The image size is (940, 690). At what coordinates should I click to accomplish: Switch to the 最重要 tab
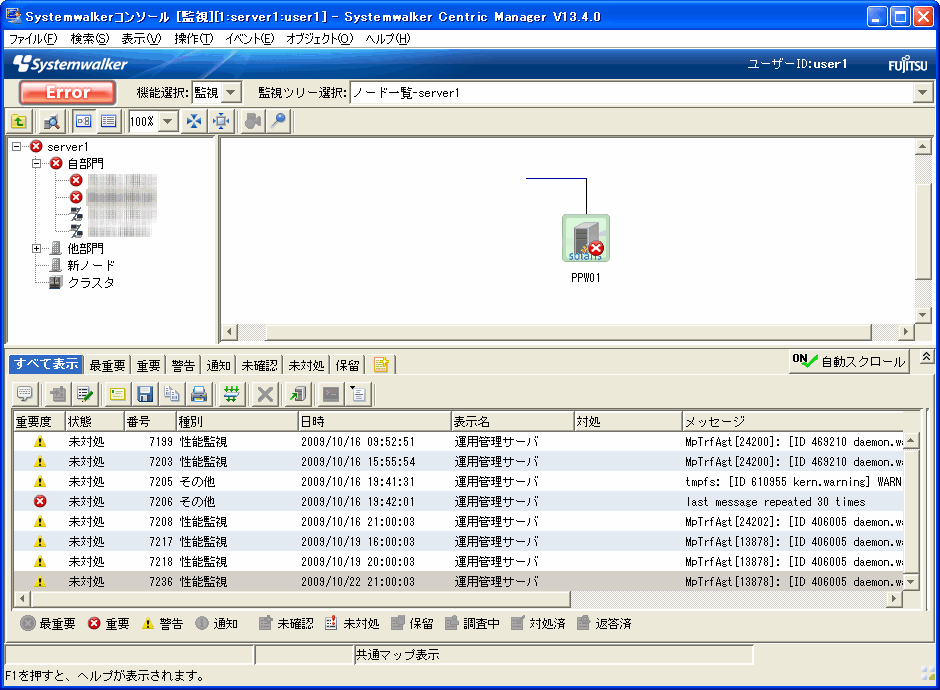(107, 365)
